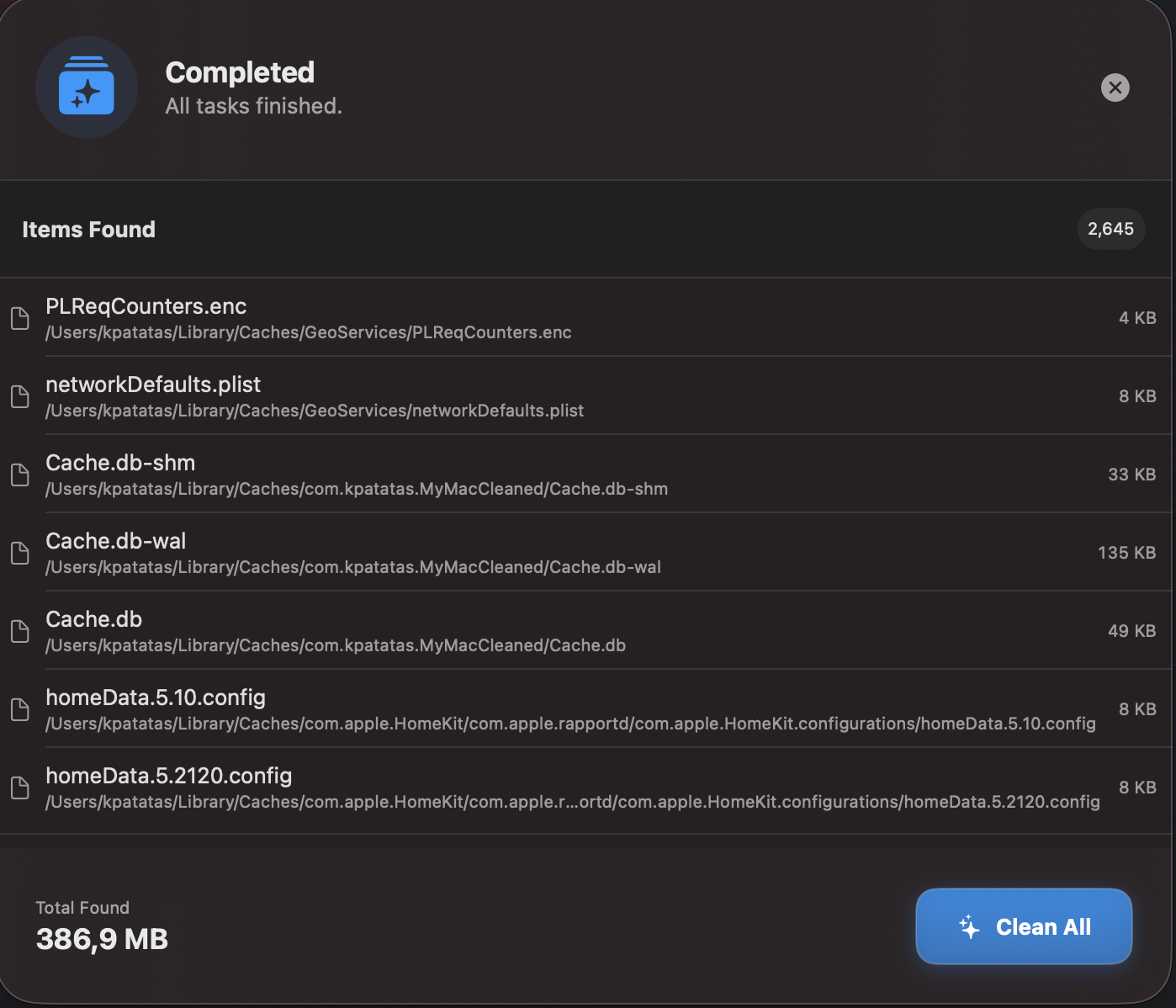Click the 135 KB size label
The width and height of the screenshot is (1176, 1008).
(1127, 553)
